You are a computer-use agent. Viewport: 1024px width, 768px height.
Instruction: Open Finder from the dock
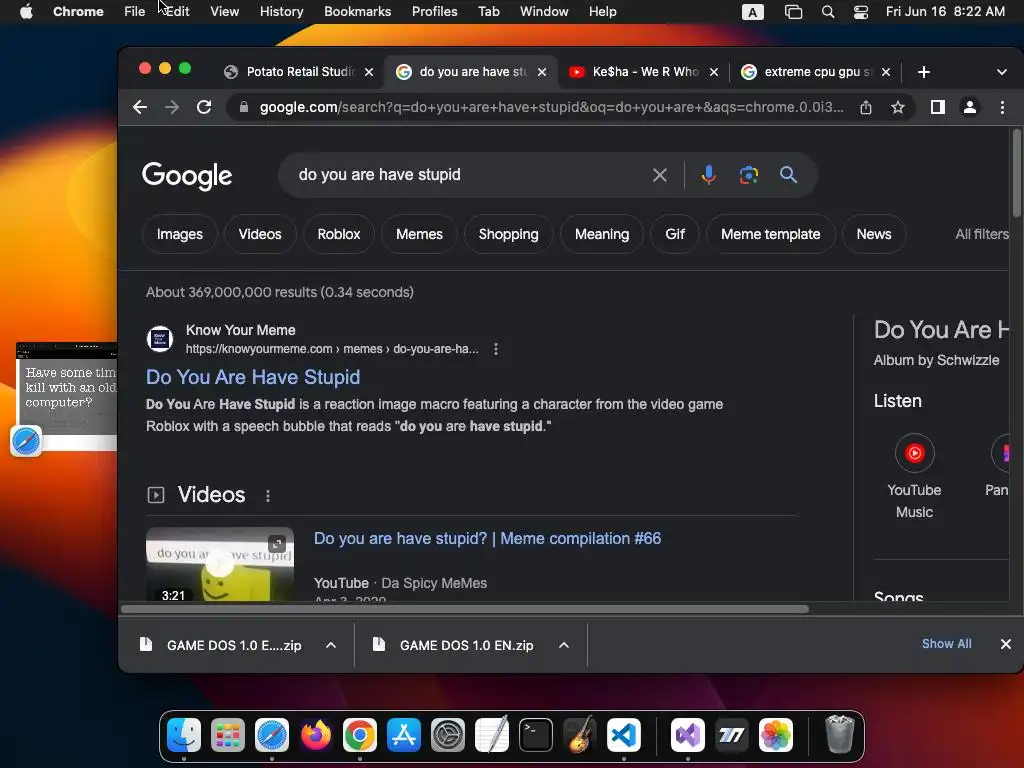[x=184, y=735]
